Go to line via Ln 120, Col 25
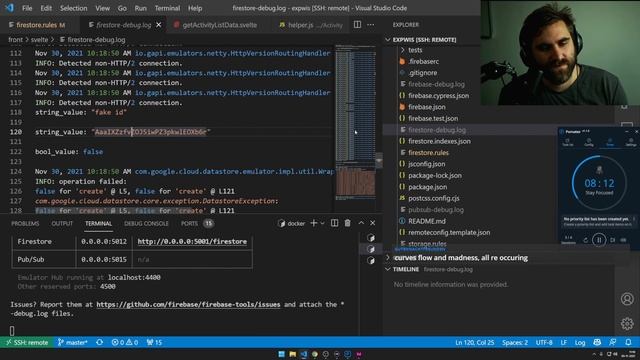The width and height of the screenshot is (640, 360). coord(474,342)
